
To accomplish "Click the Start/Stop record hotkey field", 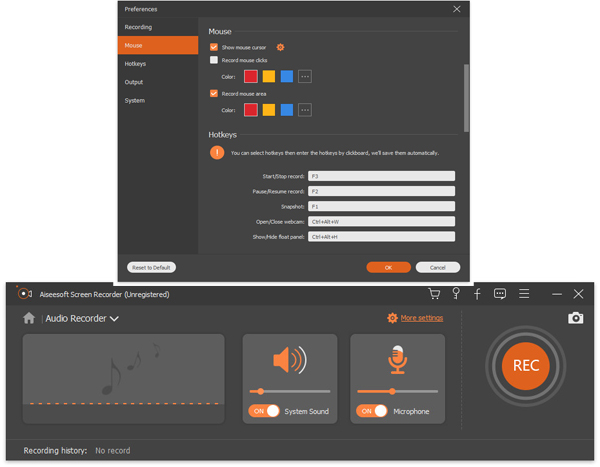I will coord(382,176).
